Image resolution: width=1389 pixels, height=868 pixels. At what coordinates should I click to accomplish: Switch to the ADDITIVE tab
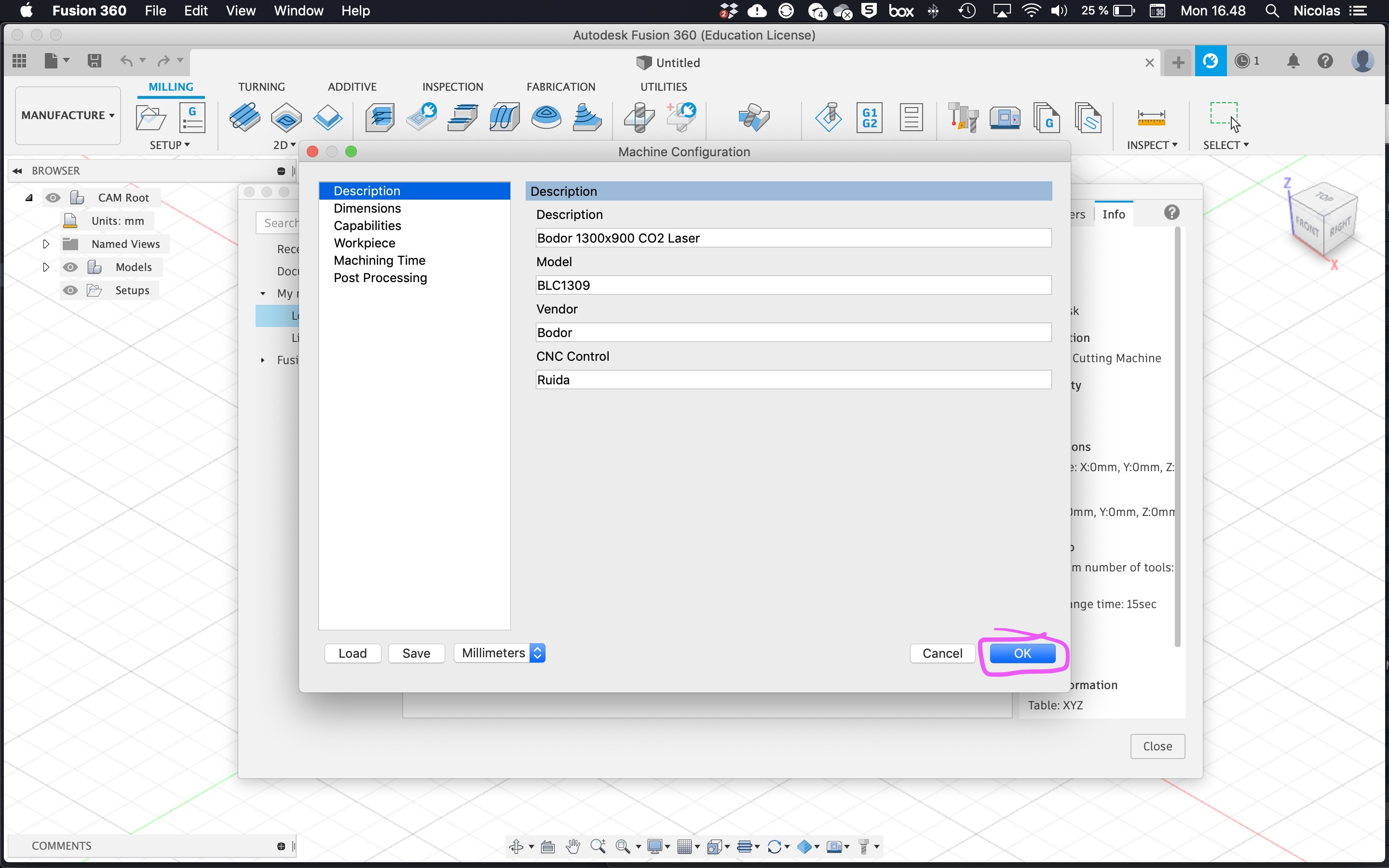tap(352, 87)
